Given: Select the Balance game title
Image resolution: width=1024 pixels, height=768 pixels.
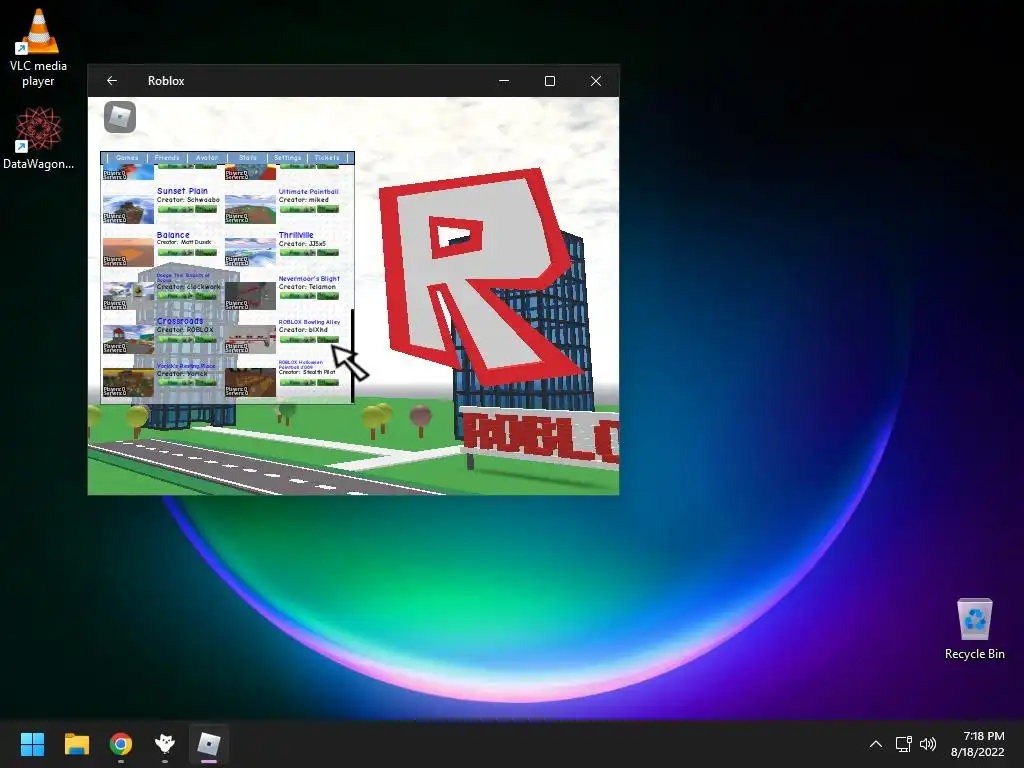Looking at the screenshot, I should [x=173, y=234].
